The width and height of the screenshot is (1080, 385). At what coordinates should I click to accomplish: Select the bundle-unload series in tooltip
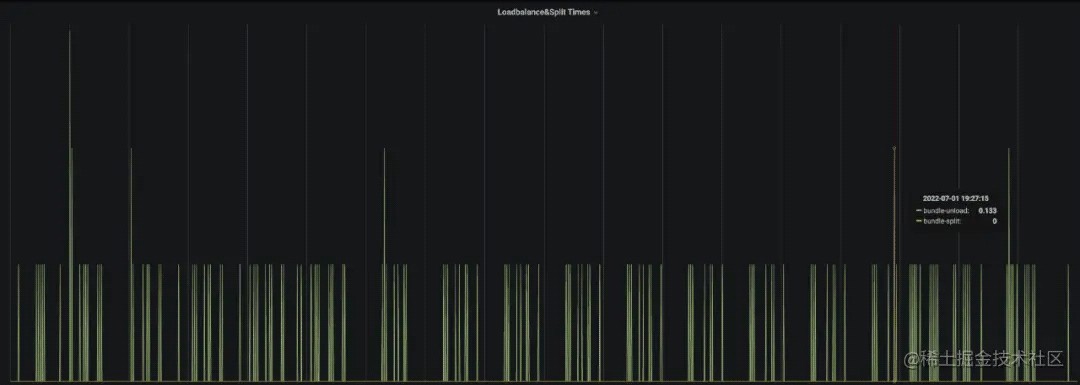[946, 211]
